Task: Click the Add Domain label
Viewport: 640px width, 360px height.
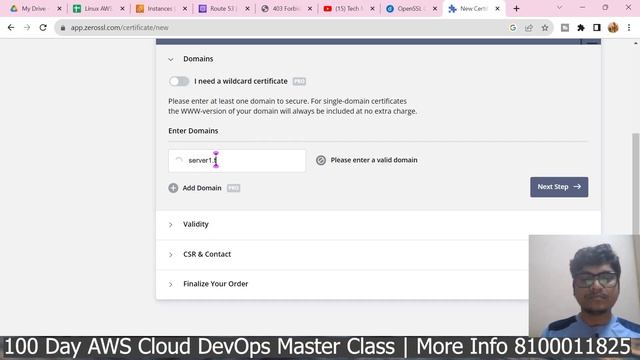Action: 202,188
